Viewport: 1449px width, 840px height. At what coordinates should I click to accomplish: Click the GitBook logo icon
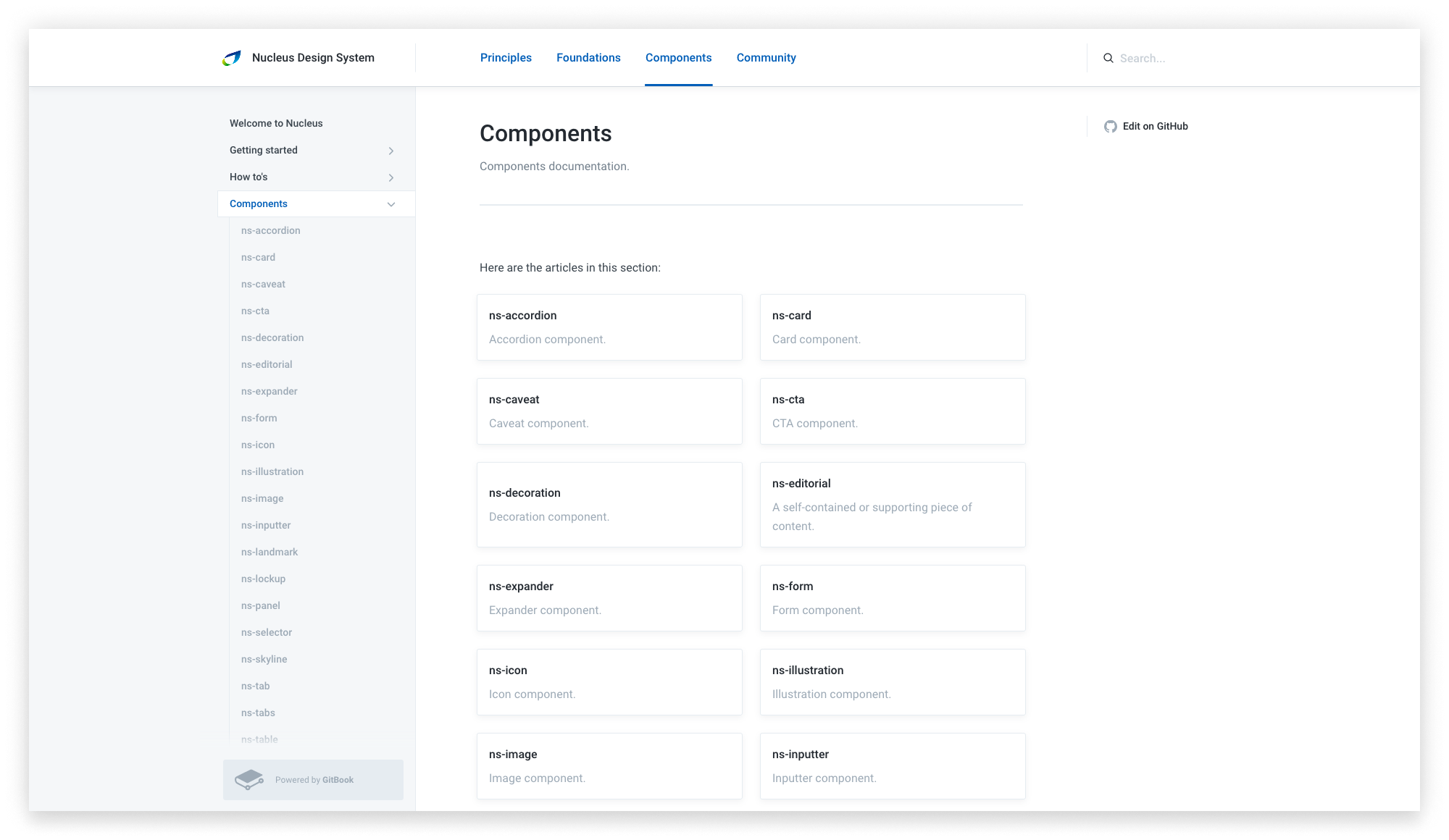click(x=249, y=780)
